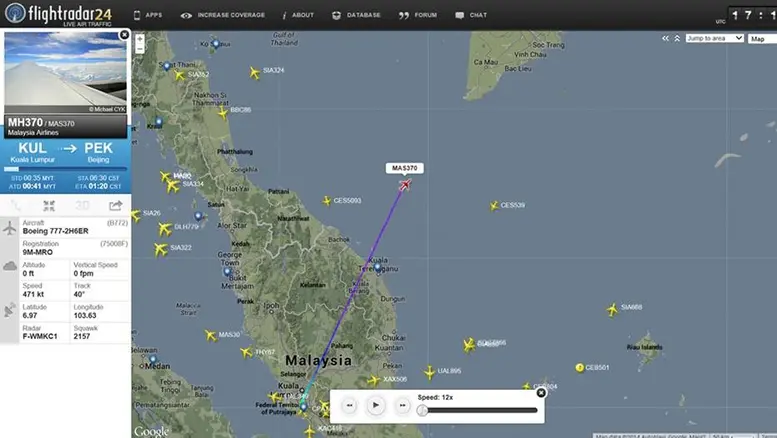Click the Medan airport pin
Viewport: 777px width, 438px height.
pyautogui.click(x=153, y=360)
